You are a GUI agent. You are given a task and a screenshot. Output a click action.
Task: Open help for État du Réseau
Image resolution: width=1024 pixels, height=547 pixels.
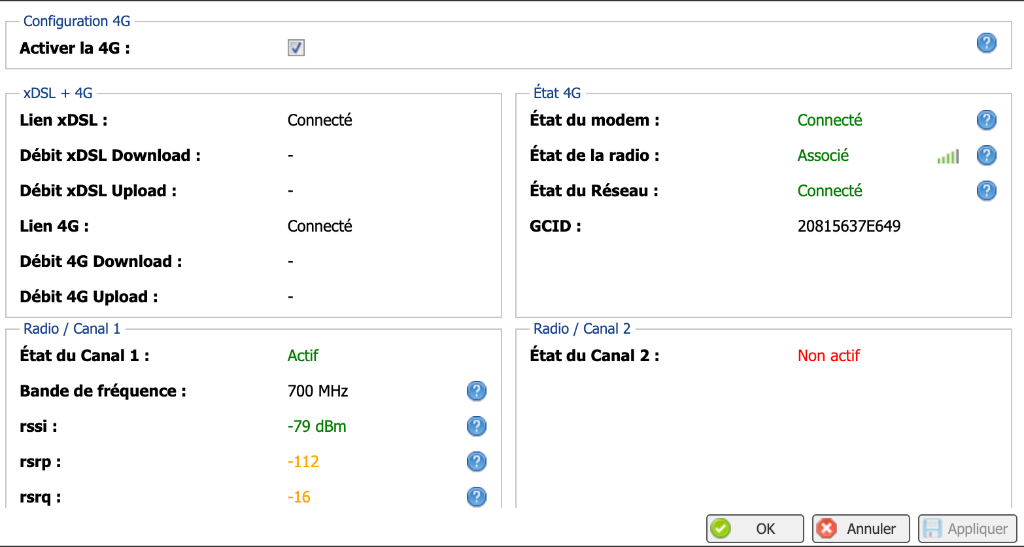coord(986,190)
